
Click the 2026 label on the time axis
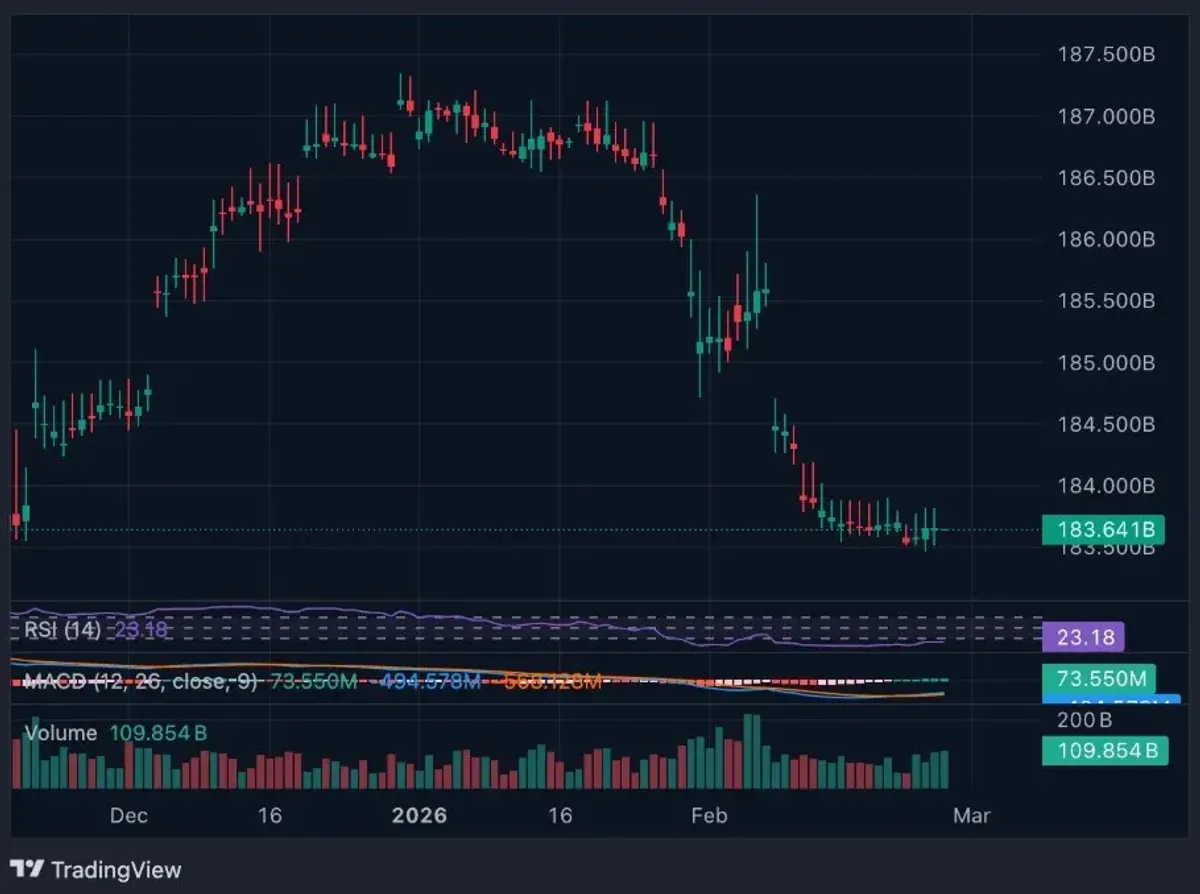pos(420,816)
